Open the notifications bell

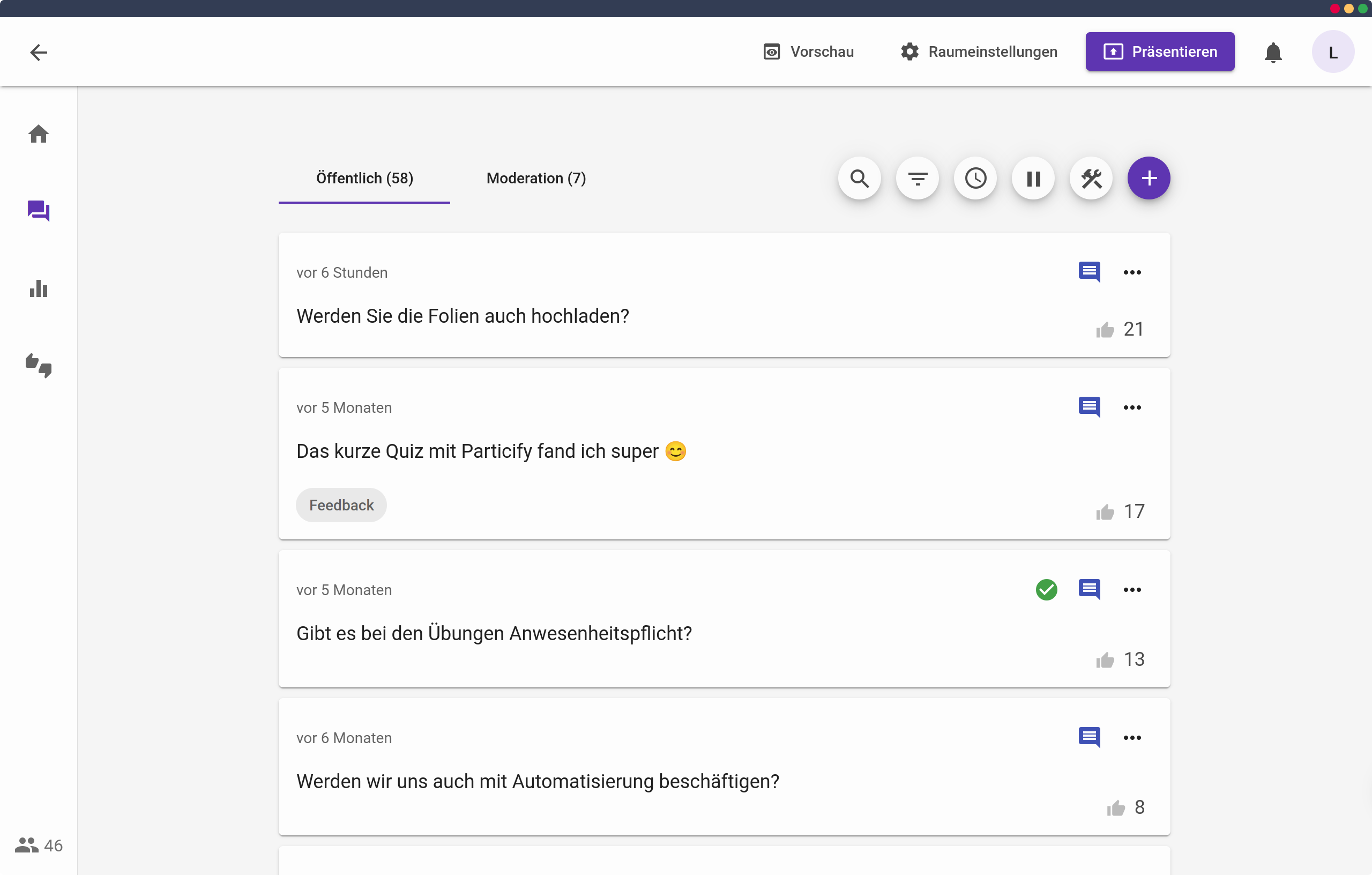tap(1273, 52)
